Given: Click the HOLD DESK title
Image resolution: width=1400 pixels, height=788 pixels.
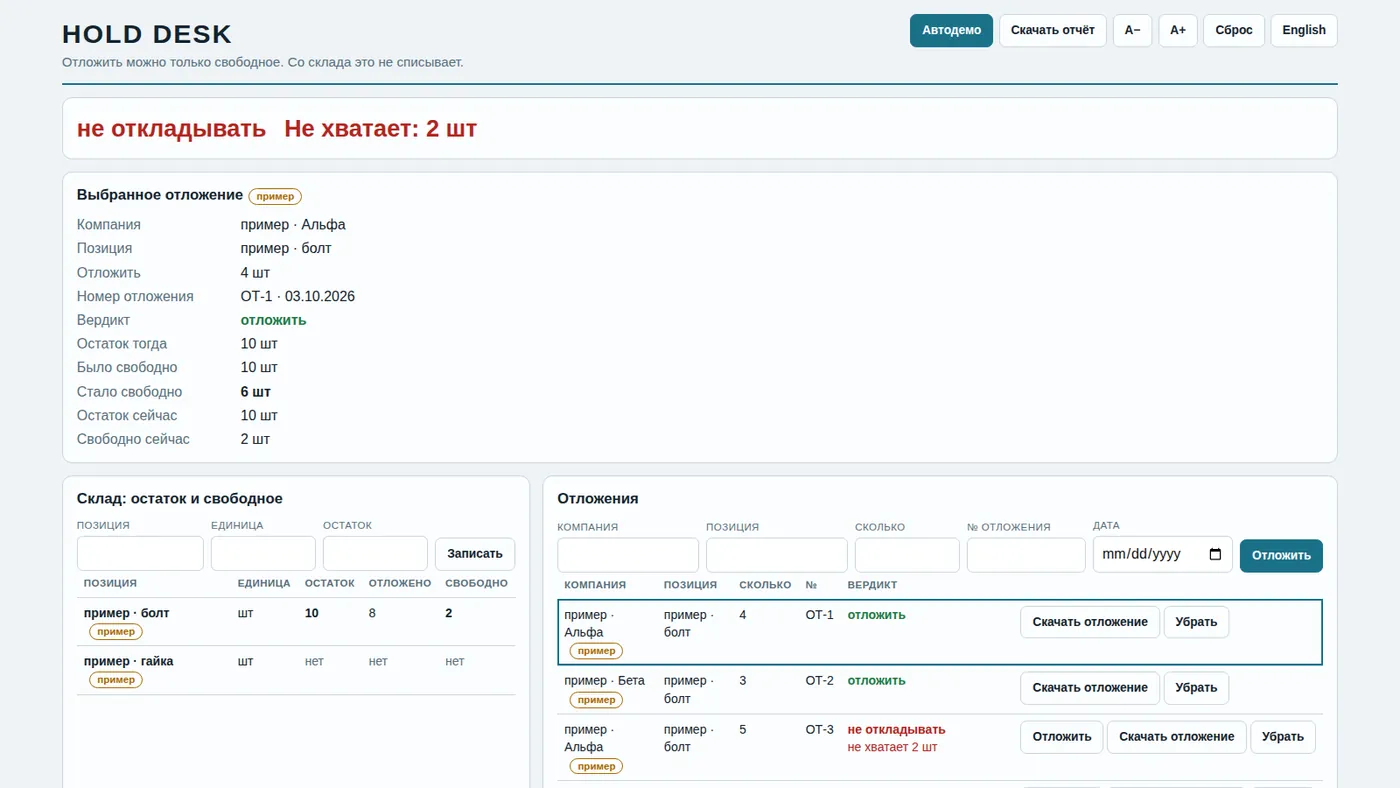Looking at the screenshot, I should click(147, 34).
